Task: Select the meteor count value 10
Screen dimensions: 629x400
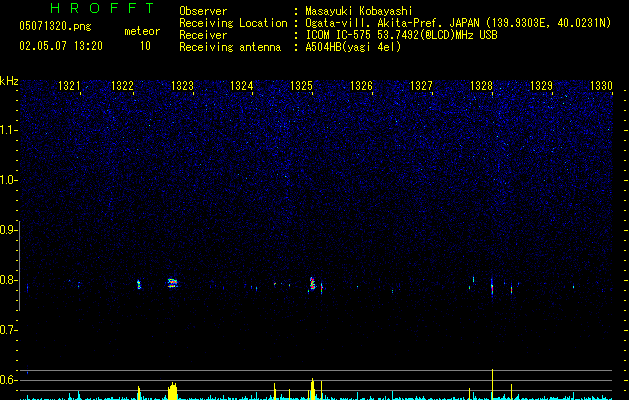Action: (x=145, y=46)
